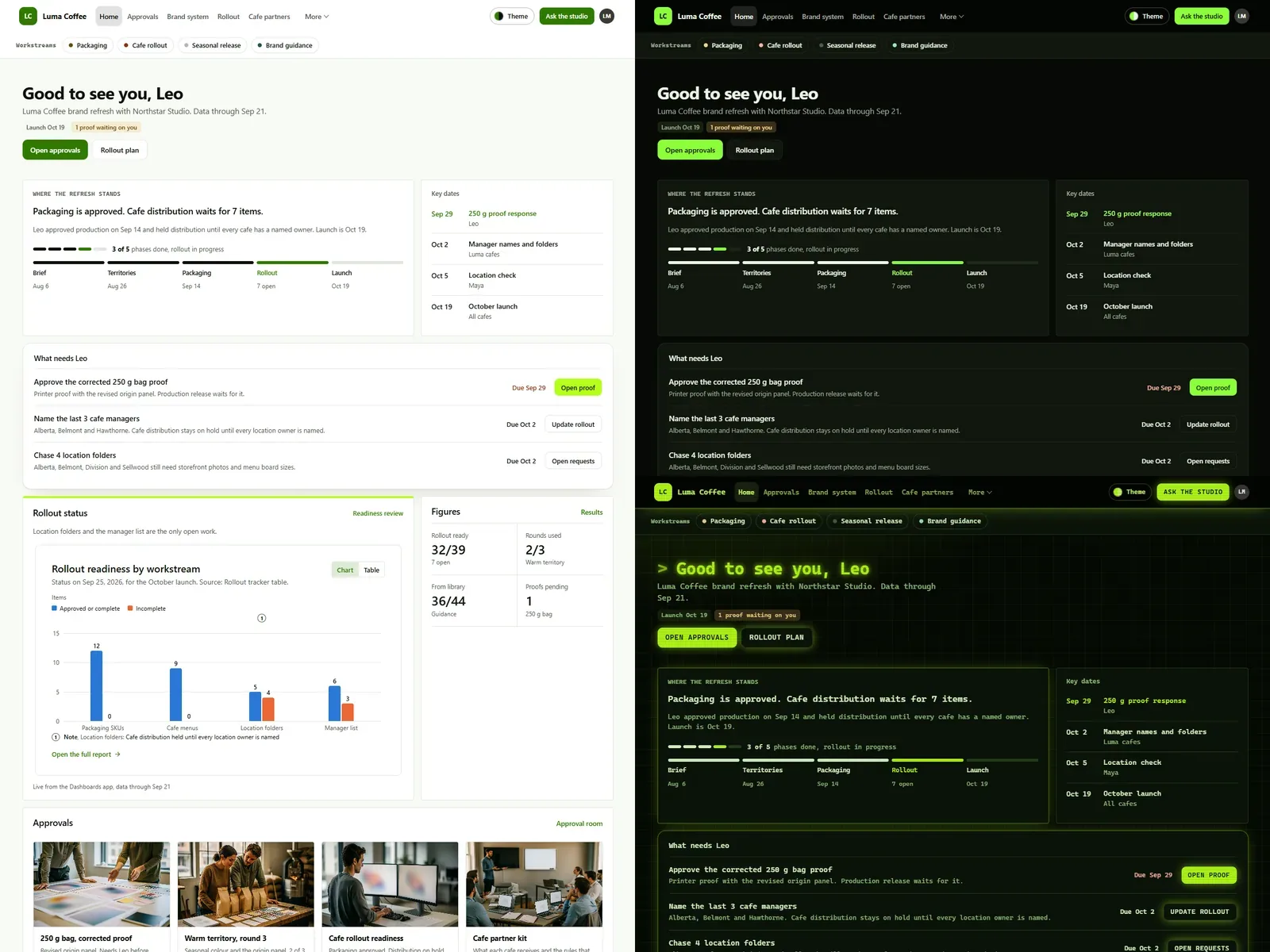Toggle the Theme switch in the dark header

tap(1147, 16)
